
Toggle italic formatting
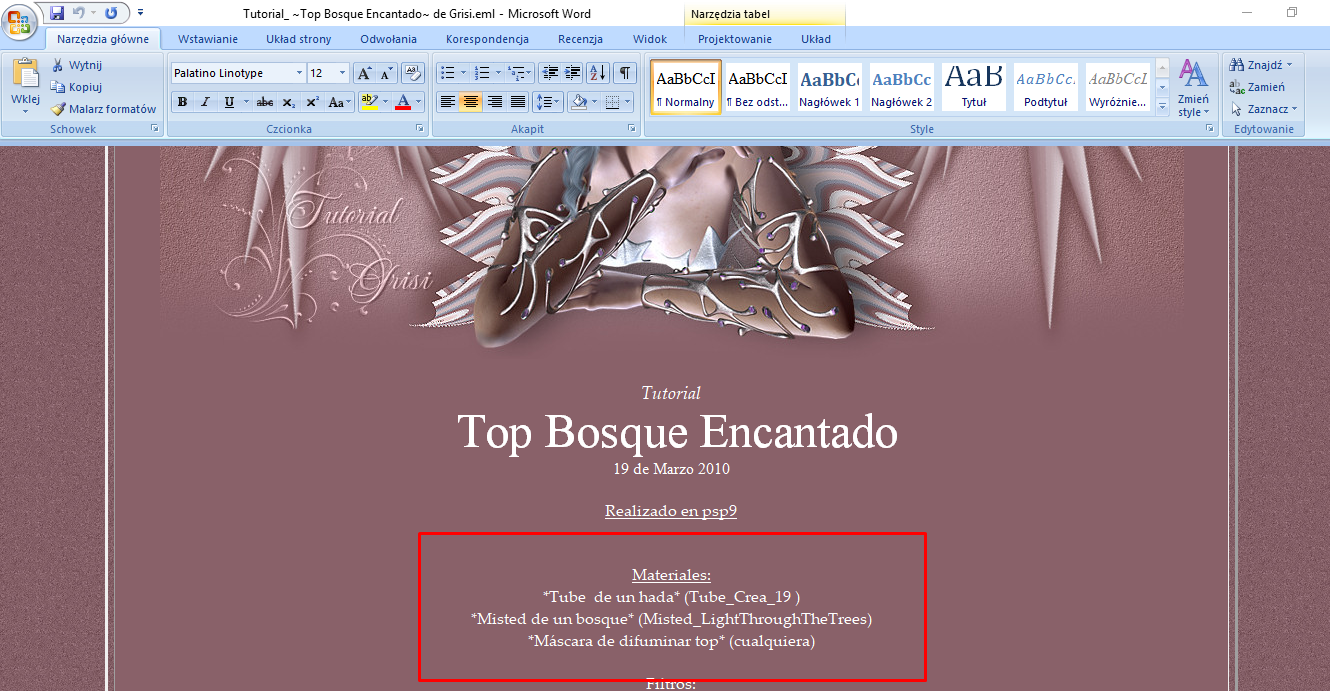coord(205,102)
